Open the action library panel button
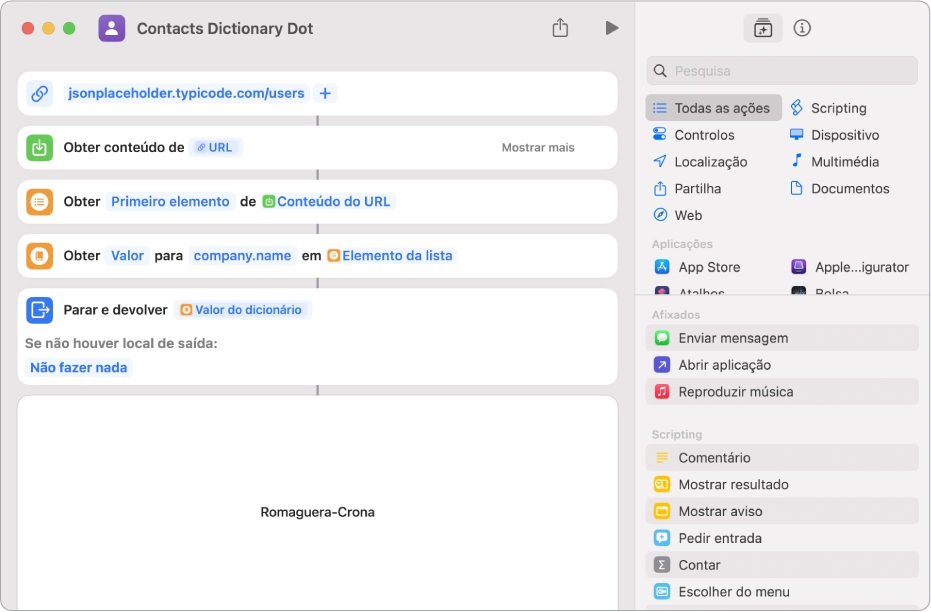The height and width of the screenshot is (612, 931). 762,28
